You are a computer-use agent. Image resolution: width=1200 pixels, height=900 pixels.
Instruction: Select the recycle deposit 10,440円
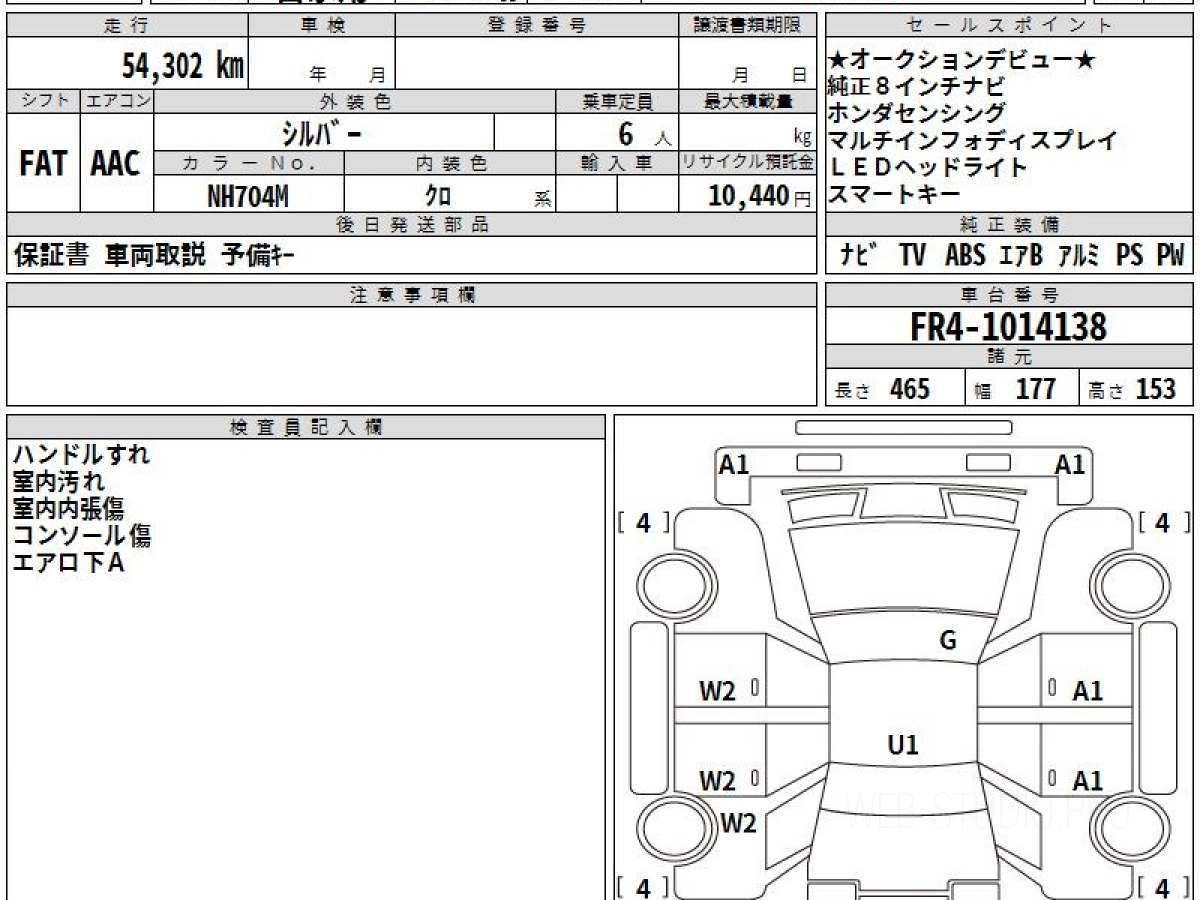(x=760, y=196)
